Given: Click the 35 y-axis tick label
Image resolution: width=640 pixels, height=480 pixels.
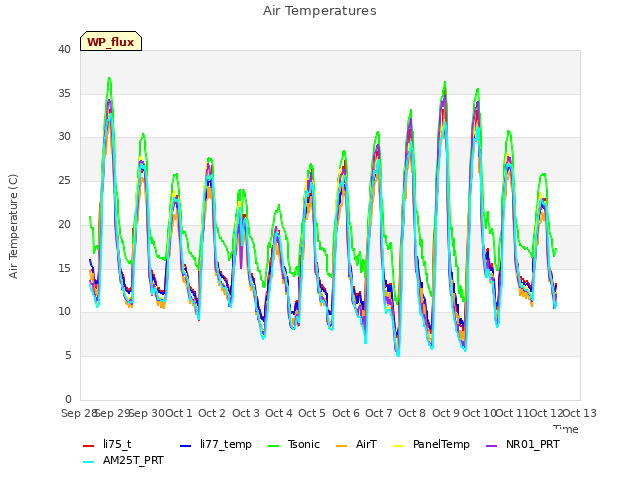Looking at the screenshot, I should pos(64,93).
